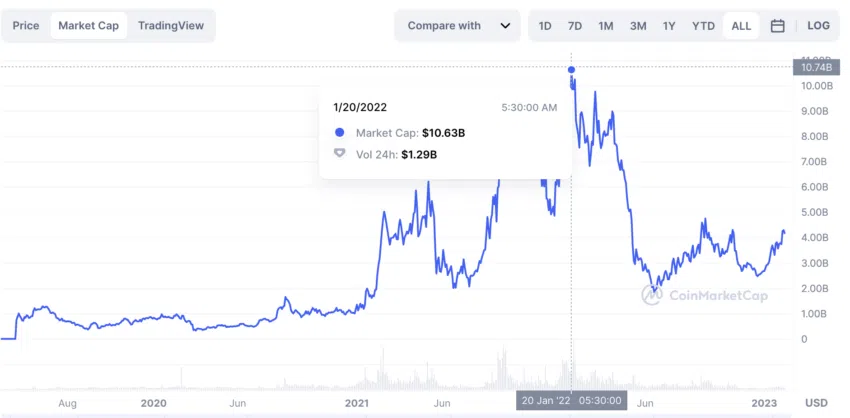850x418 pixels.
Task: Click the Compare with chevron arrow
Action: (505, 25)
